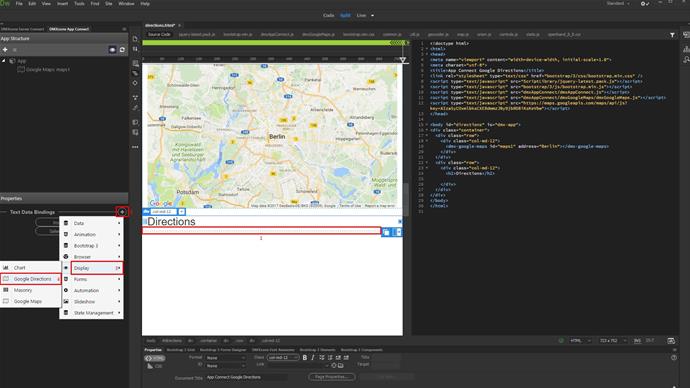Click the filter related files icon
The width and height of the screenshot is (690, 388).
(672, 35)
